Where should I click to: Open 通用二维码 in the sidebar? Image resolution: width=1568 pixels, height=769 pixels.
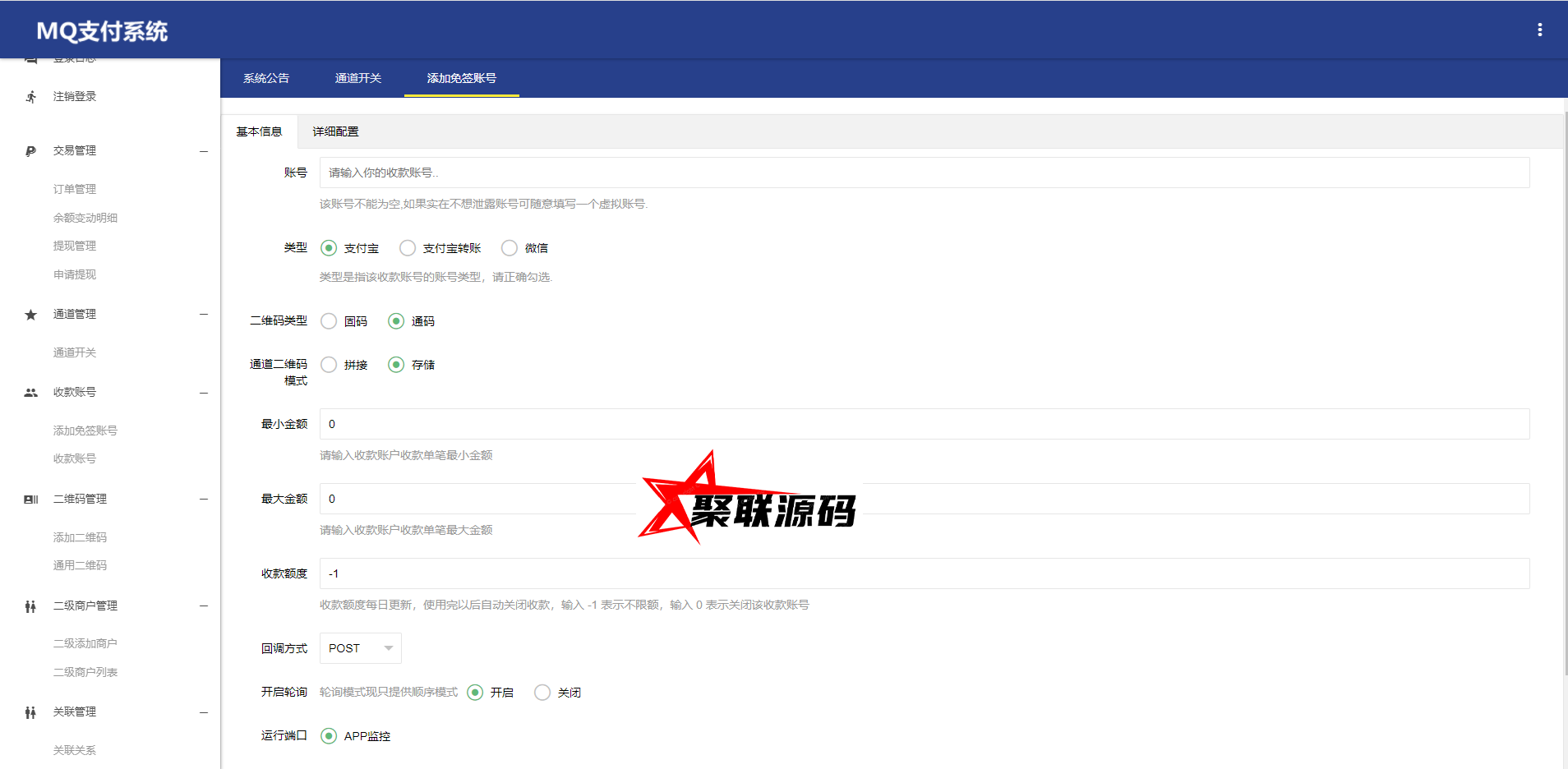(x=81, y=566)
